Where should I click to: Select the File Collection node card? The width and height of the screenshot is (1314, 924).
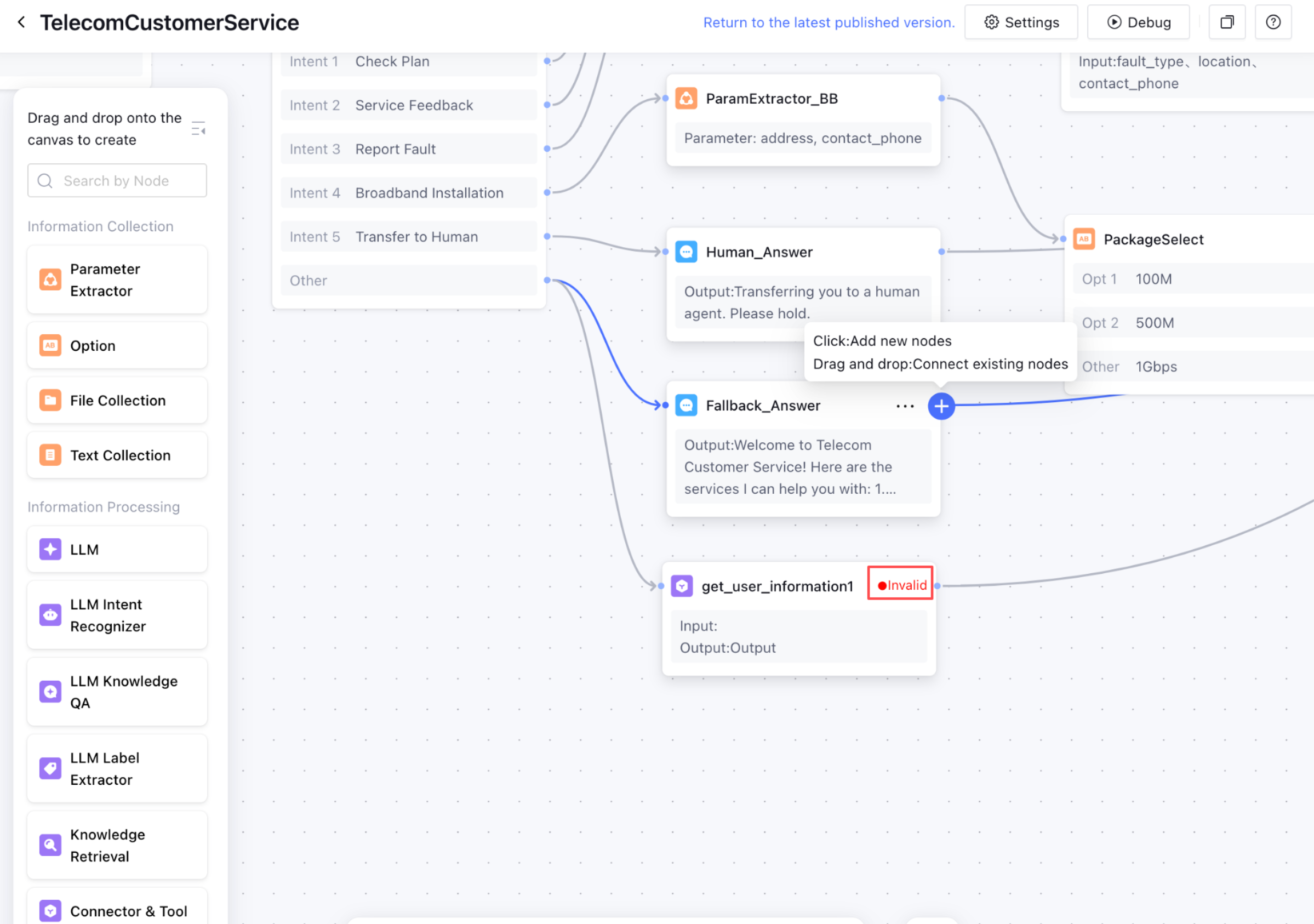click(117, 401)
